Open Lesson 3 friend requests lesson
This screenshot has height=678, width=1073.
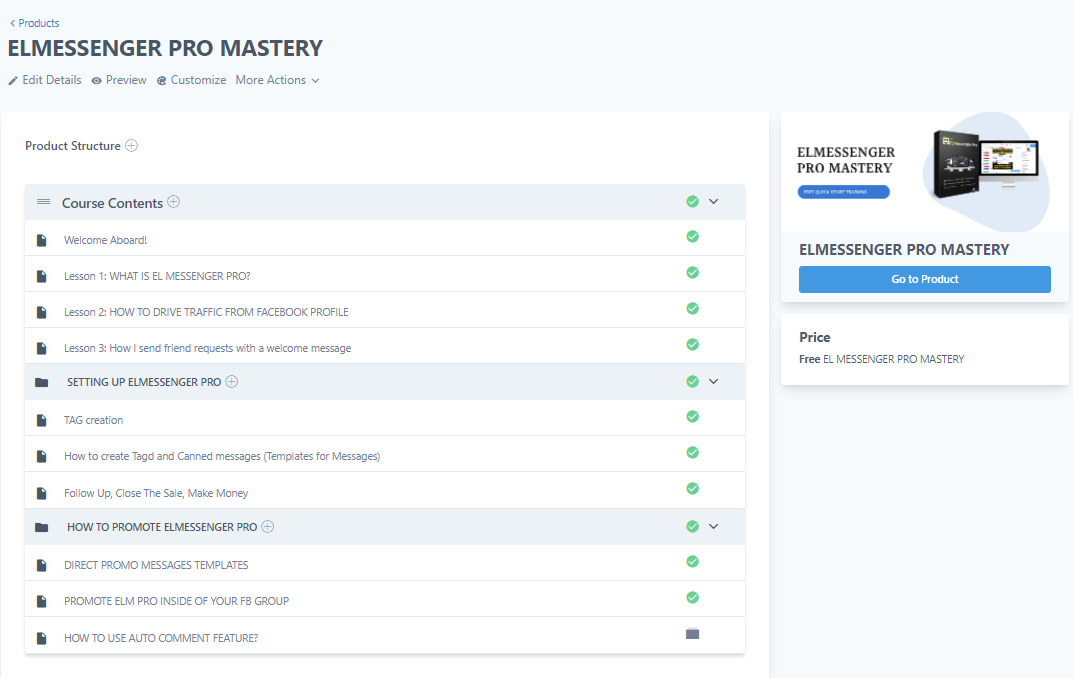tap(207, 348)
